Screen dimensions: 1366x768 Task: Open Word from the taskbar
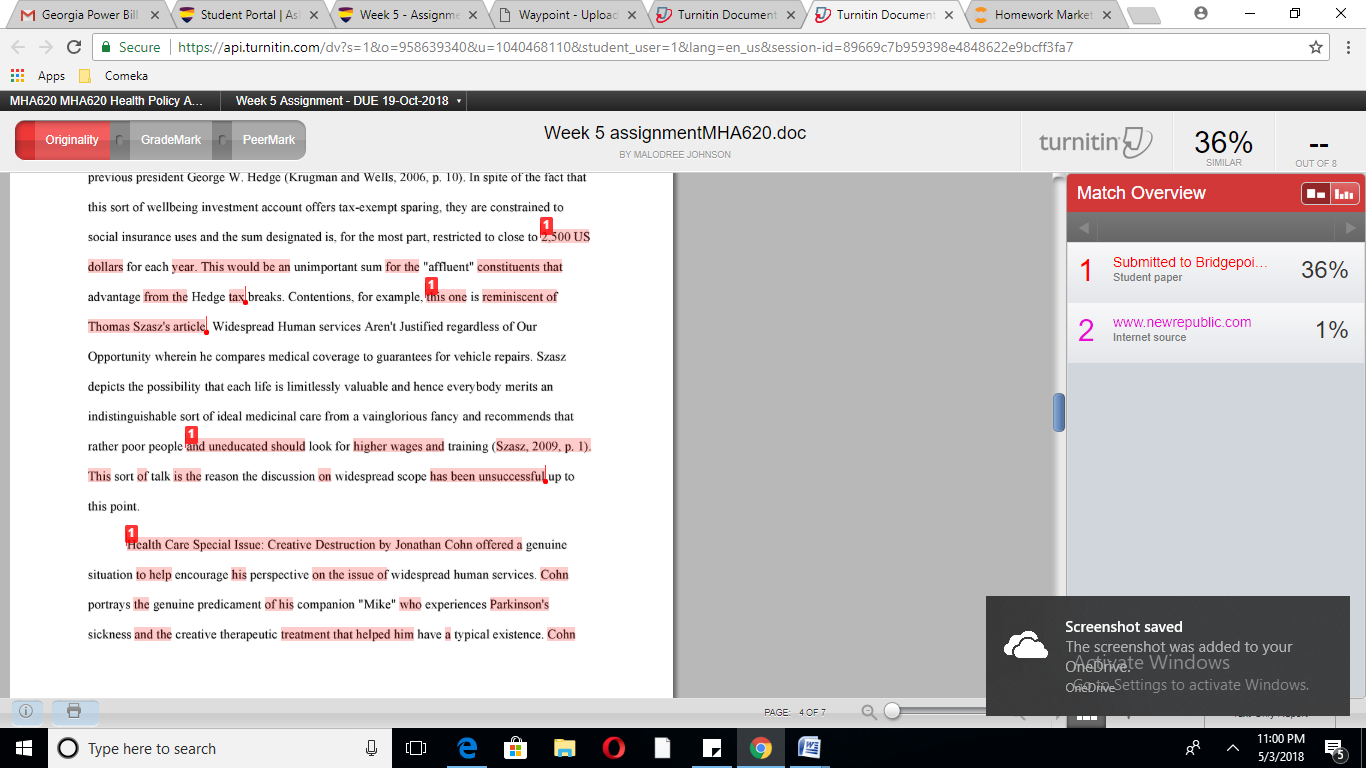click(x=810, y=748)
